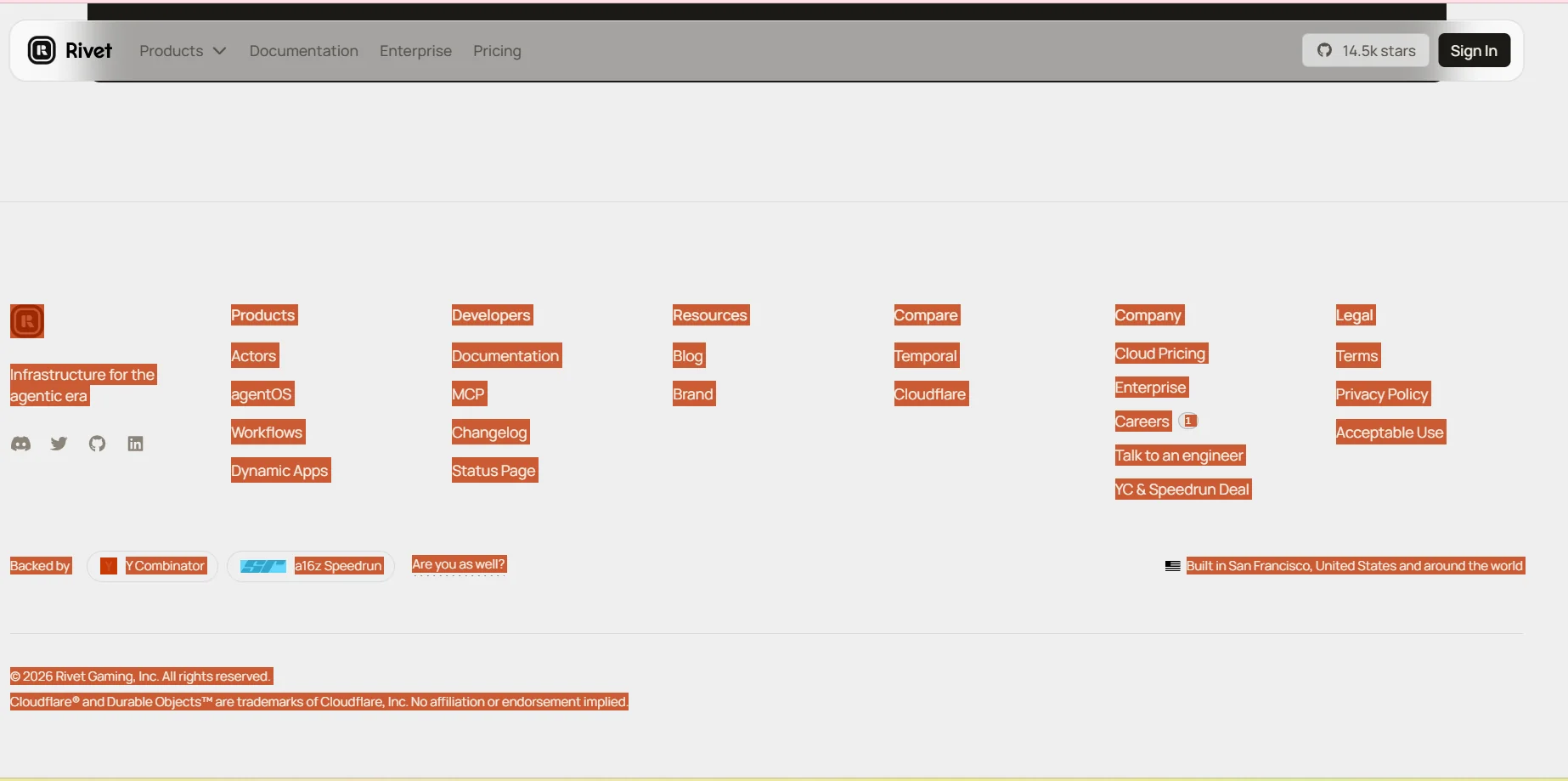Open the Brand footer link
The width and height of the screenshot is (1568, 781).
click(694, 394)
